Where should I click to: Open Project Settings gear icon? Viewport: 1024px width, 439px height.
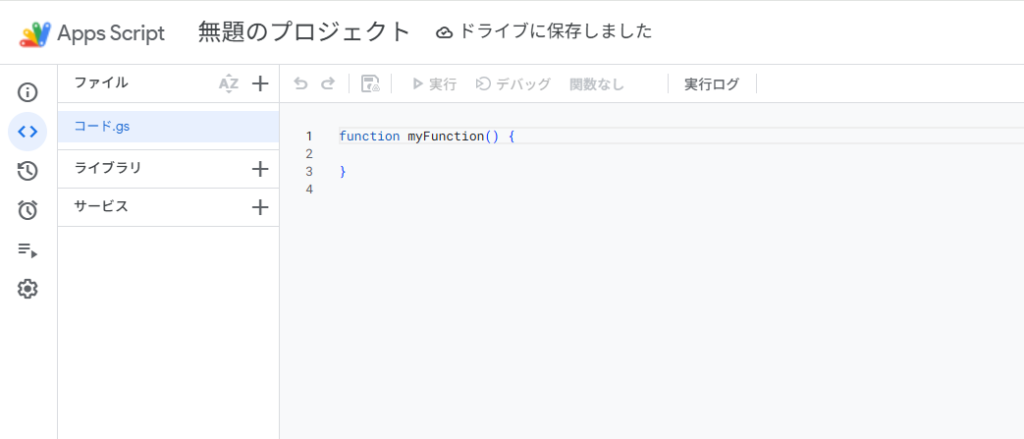coord(28,289)
